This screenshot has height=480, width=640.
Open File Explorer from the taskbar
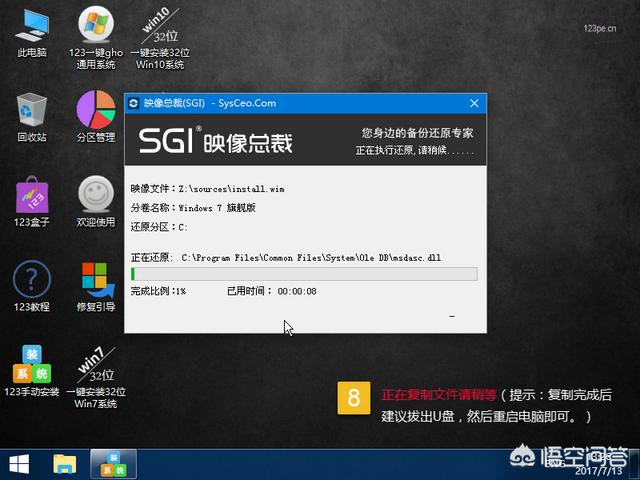65,463
